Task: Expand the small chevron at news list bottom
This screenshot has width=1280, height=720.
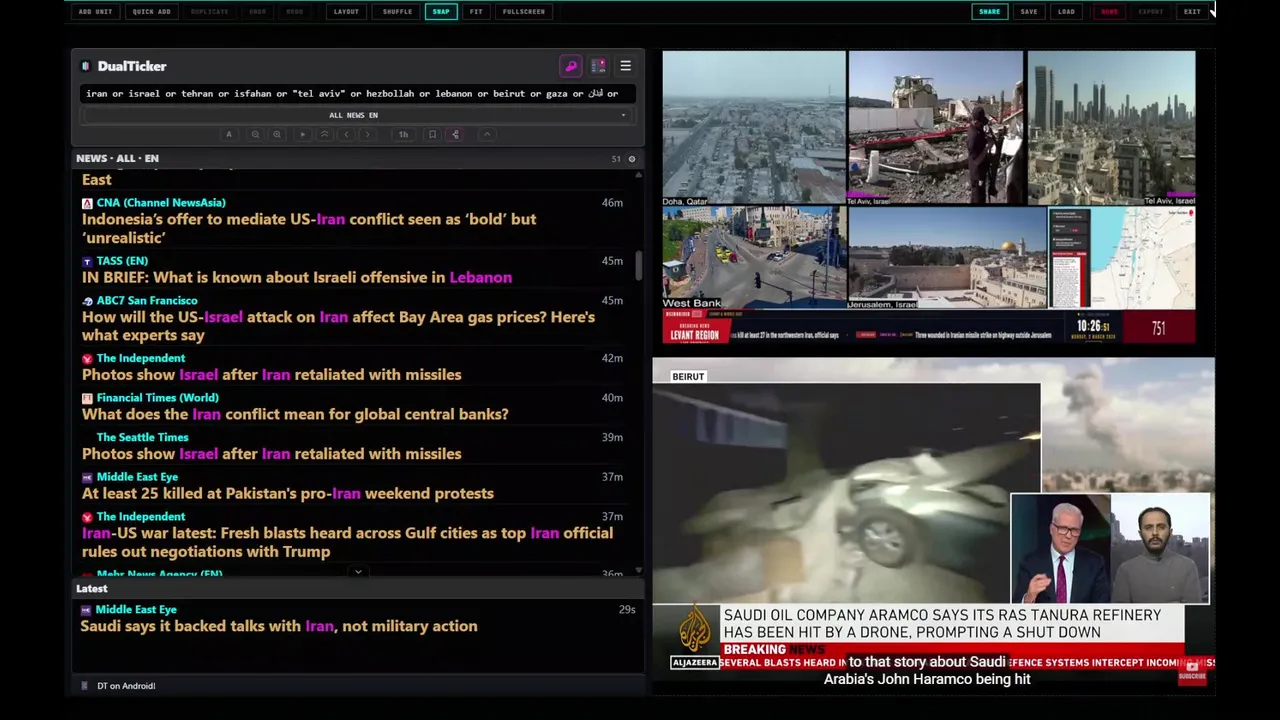Action: pyautogui.click(x=358, y=573)
